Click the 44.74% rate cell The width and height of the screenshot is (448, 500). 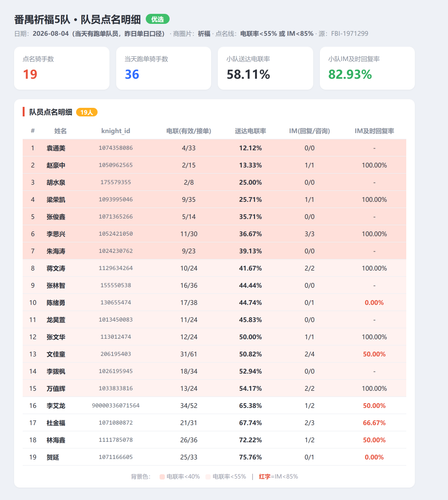[250, 302]
